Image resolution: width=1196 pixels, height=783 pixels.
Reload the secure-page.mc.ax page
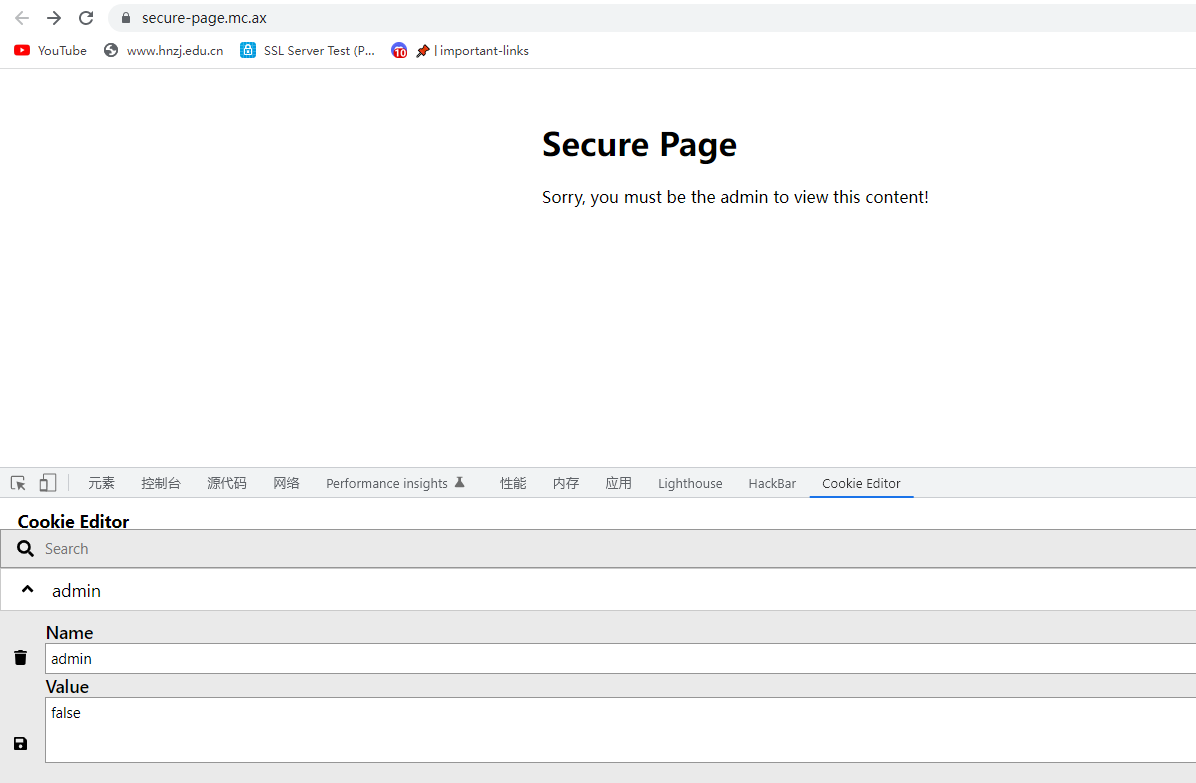pos(86,18)
